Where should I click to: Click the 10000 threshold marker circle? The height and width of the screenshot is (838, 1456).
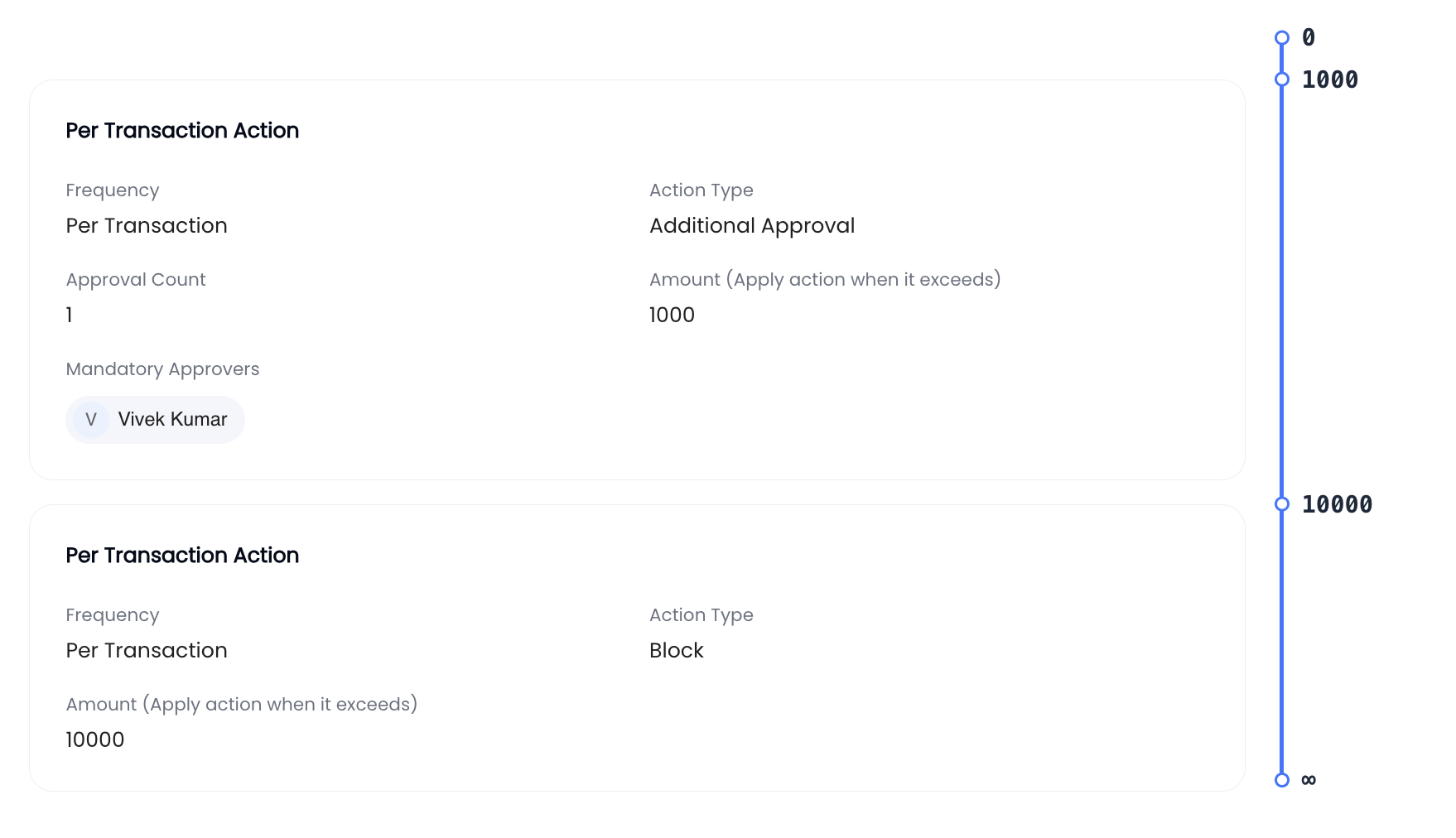pos(1282,504)
